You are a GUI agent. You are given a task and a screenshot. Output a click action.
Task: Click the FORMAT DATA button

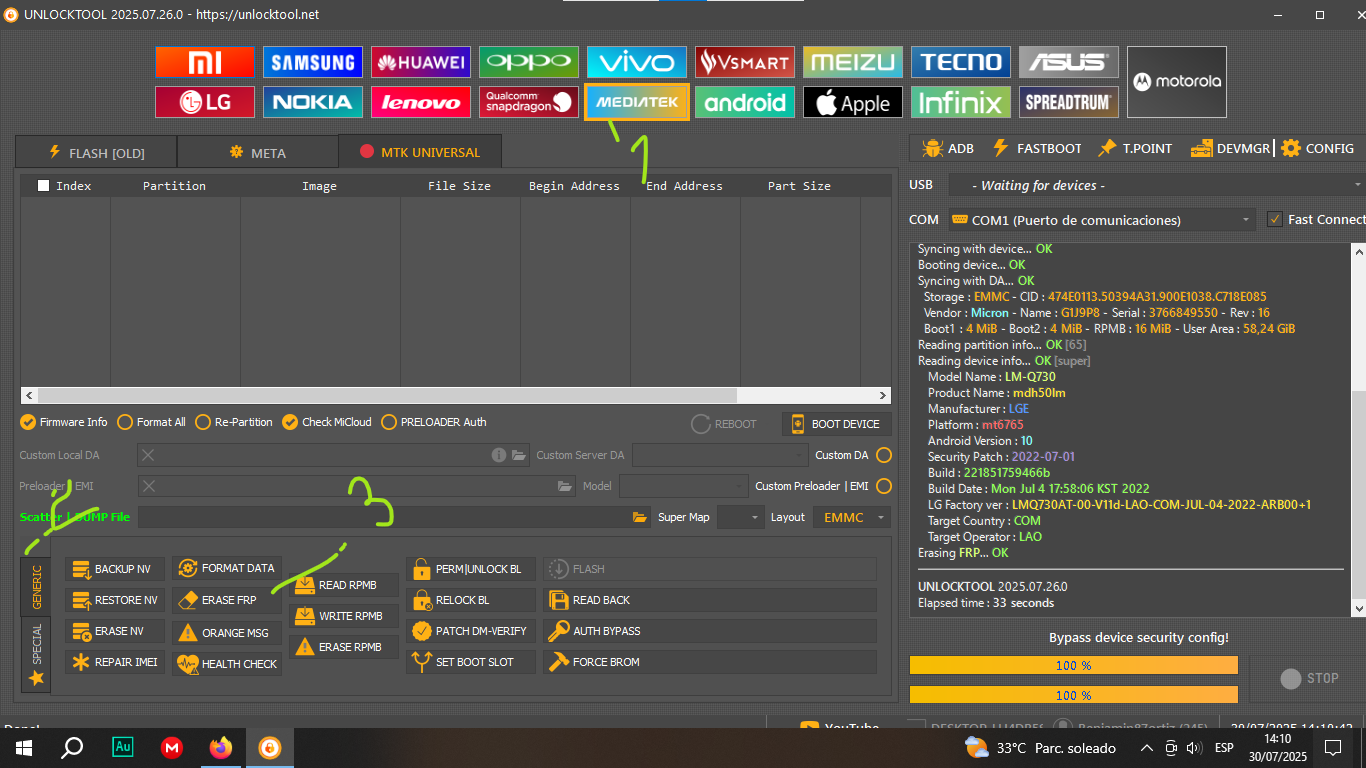click(227, 568)
